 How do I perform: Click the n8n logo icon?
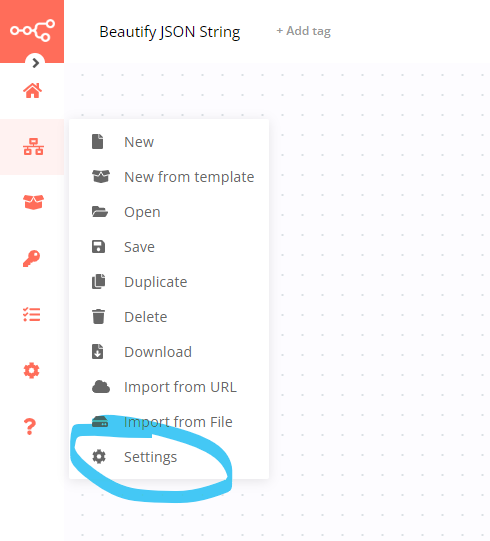click(x=32, y=30)
